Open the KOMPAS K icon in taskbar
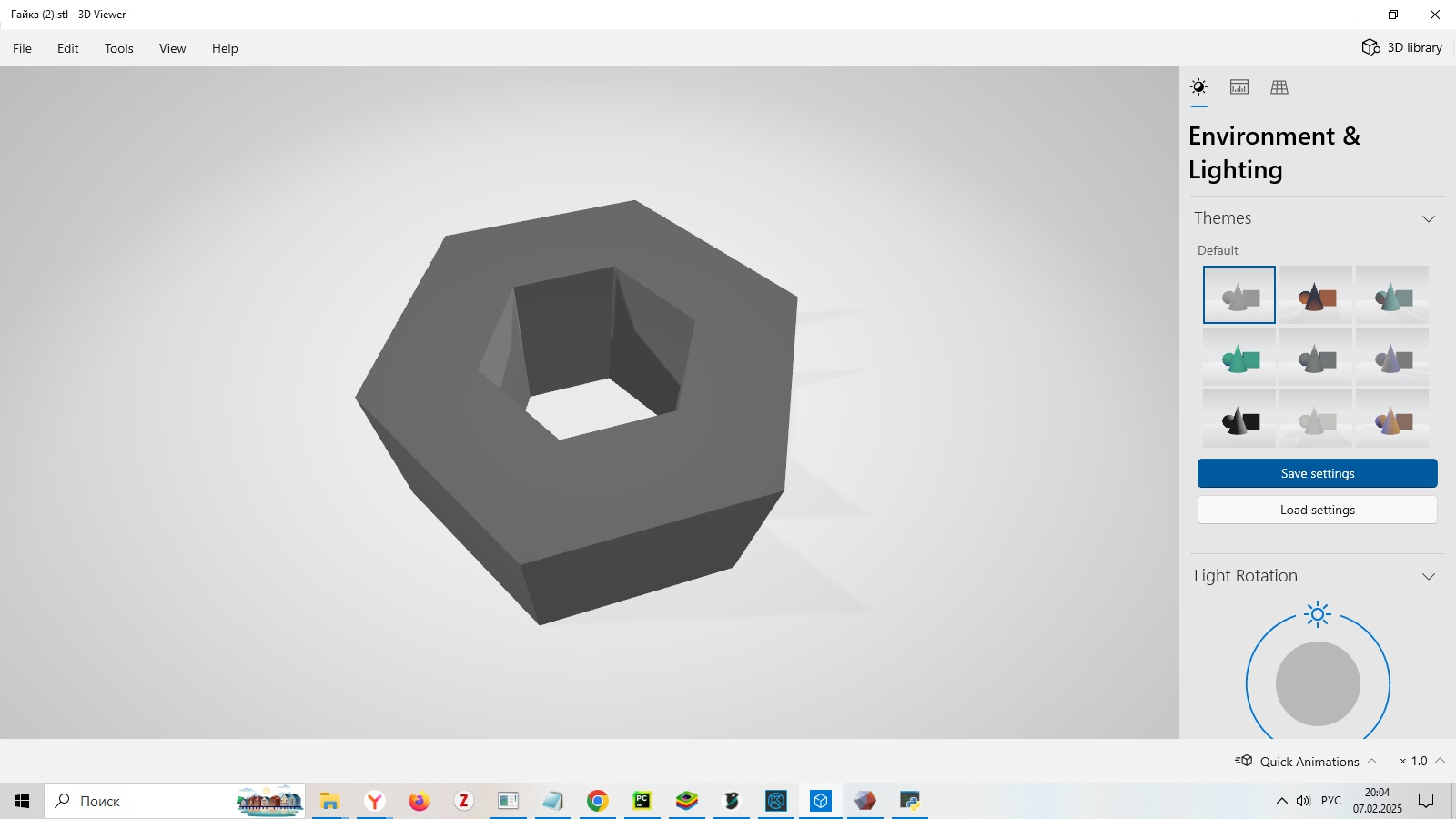1456x819 pixels. tap(776, 801)
